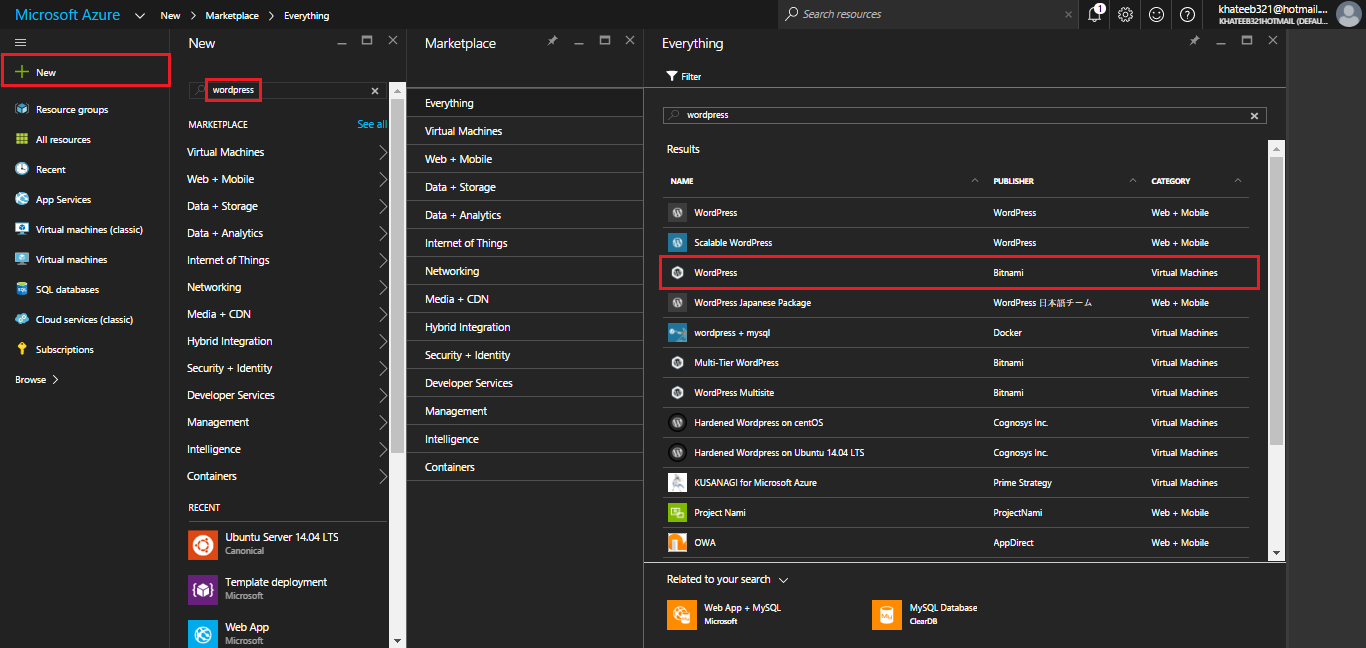Click the Resource groups cube icon

22,109
